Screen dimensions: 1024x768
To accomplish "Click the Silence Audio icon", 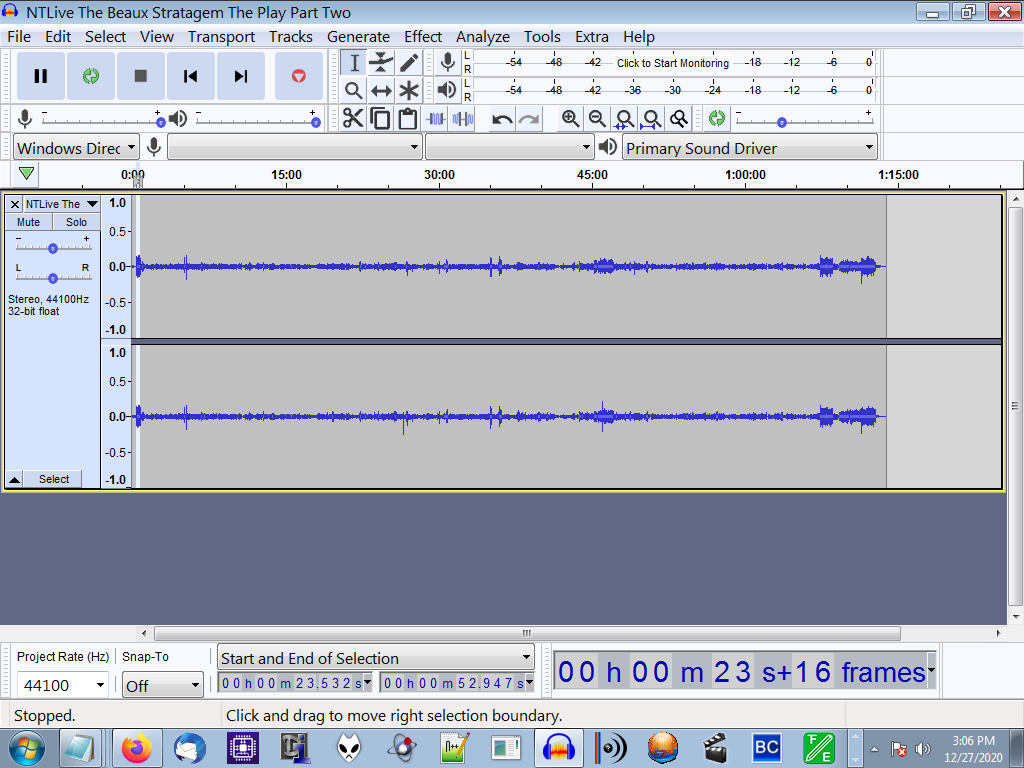I will tap(463, 118).
